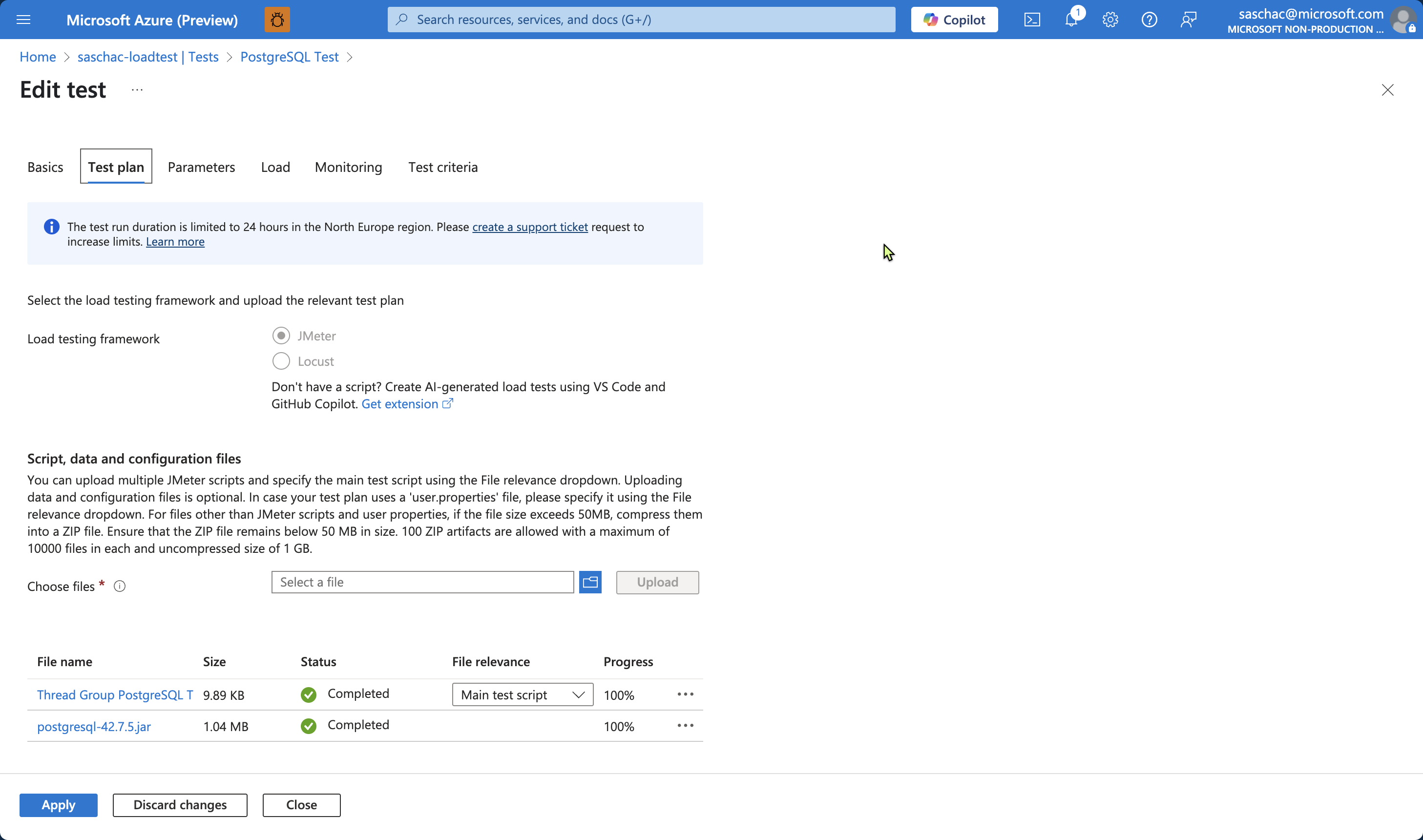Go to Home breadcrumb
The width and height of the screenshot is (1423, 840).
pos(38,57)
